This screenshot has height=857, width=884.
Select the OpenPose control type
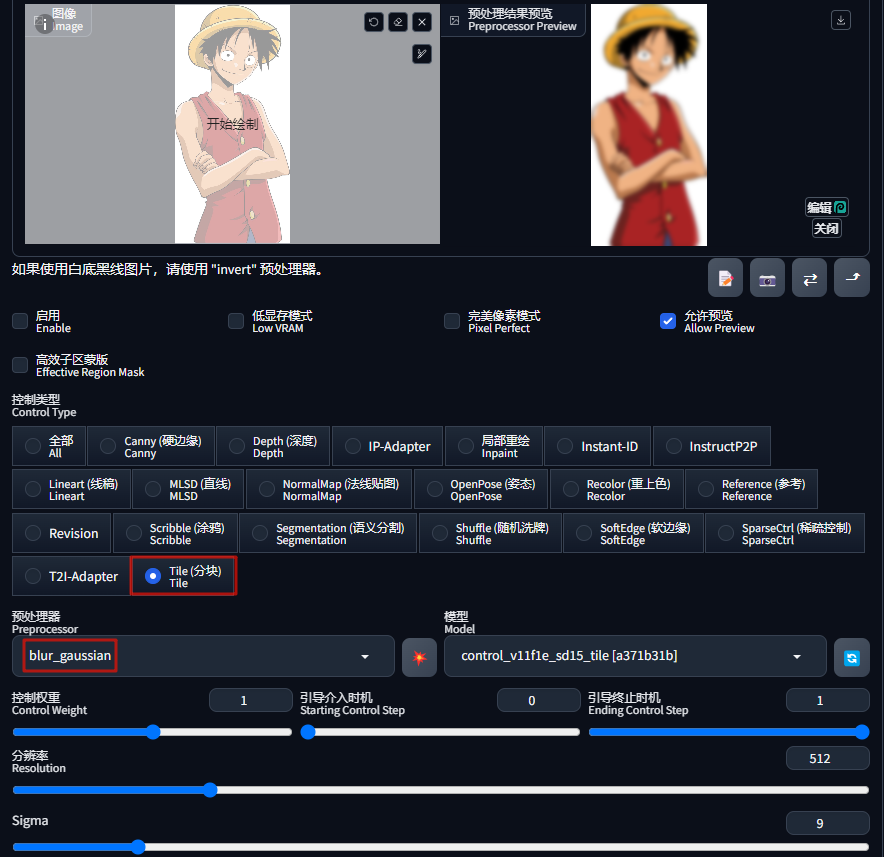point(481,489)
